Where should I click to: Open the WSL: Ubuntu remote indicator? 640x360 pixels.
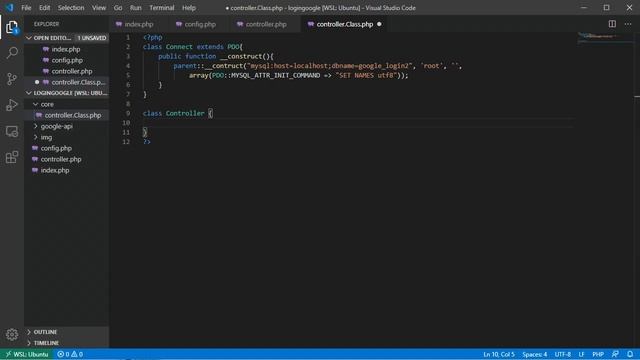point(27,354)
